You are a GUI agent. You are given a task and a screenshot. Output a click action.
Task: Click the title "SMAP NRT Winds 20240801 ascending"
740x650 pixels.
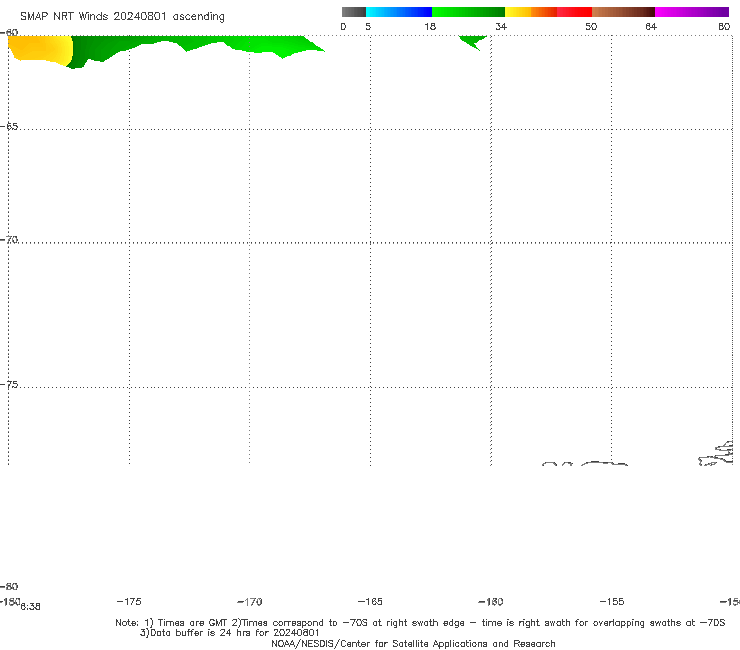122,17
